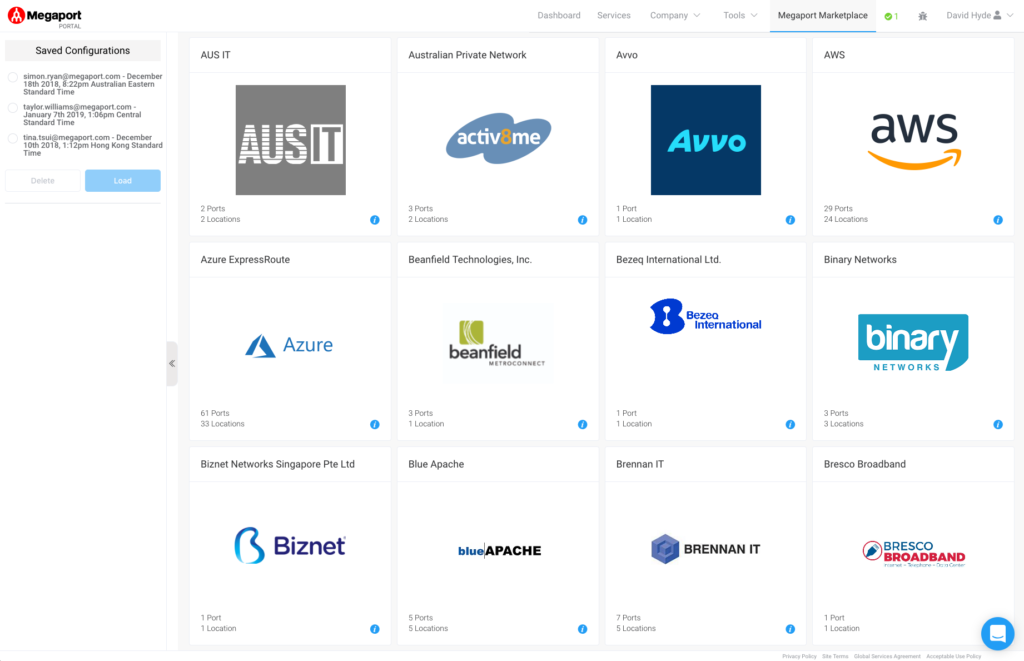Open the Site Terms link
The image size is (1024, 661).
pos(835,656)
